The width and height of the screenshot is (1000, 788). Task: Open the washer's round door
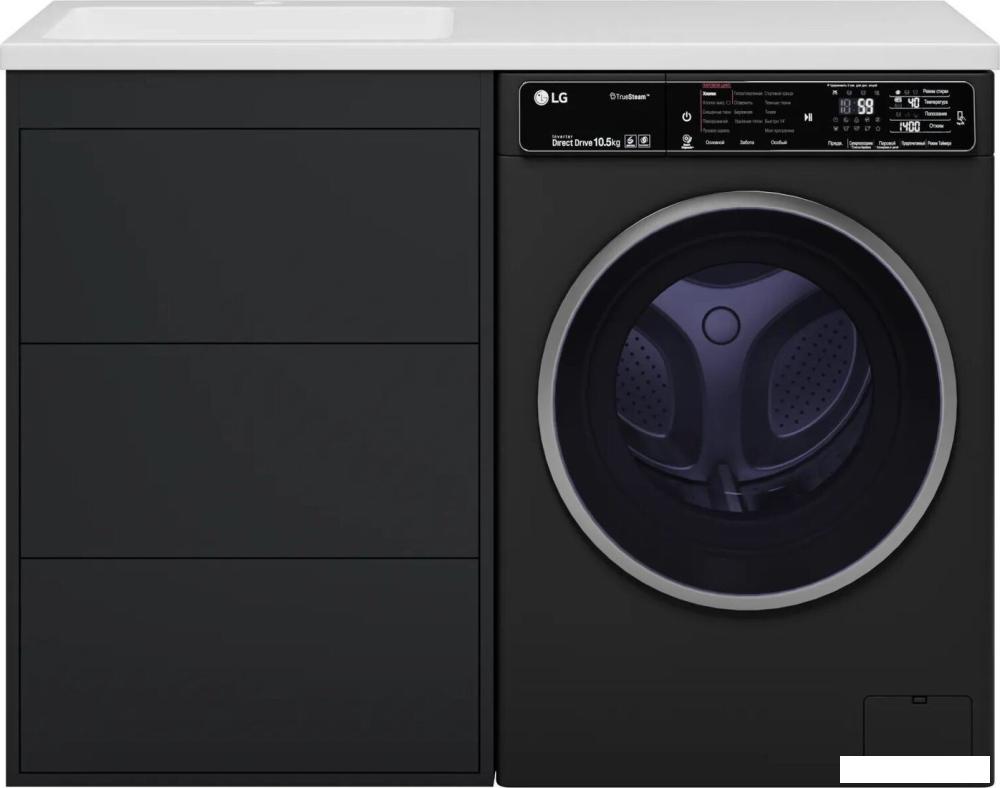(747, 400)
